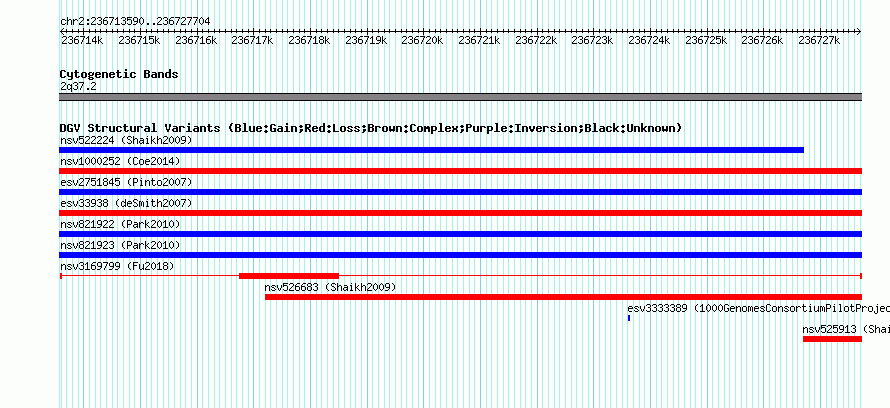
Task: Open the esv33938 (deSmith2007) red variant bar
Action: pyautogui.click(x=460, y=213)
